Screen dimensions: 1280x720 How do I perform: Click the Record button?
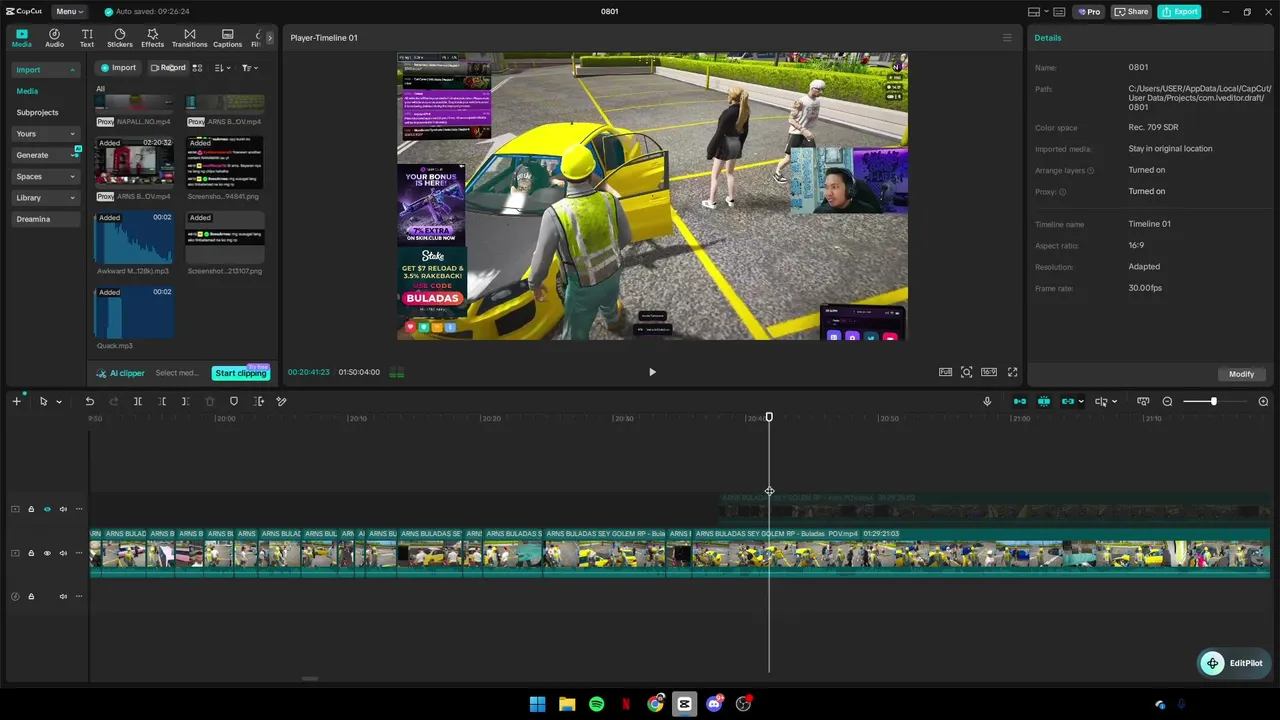tap(168, 68)
